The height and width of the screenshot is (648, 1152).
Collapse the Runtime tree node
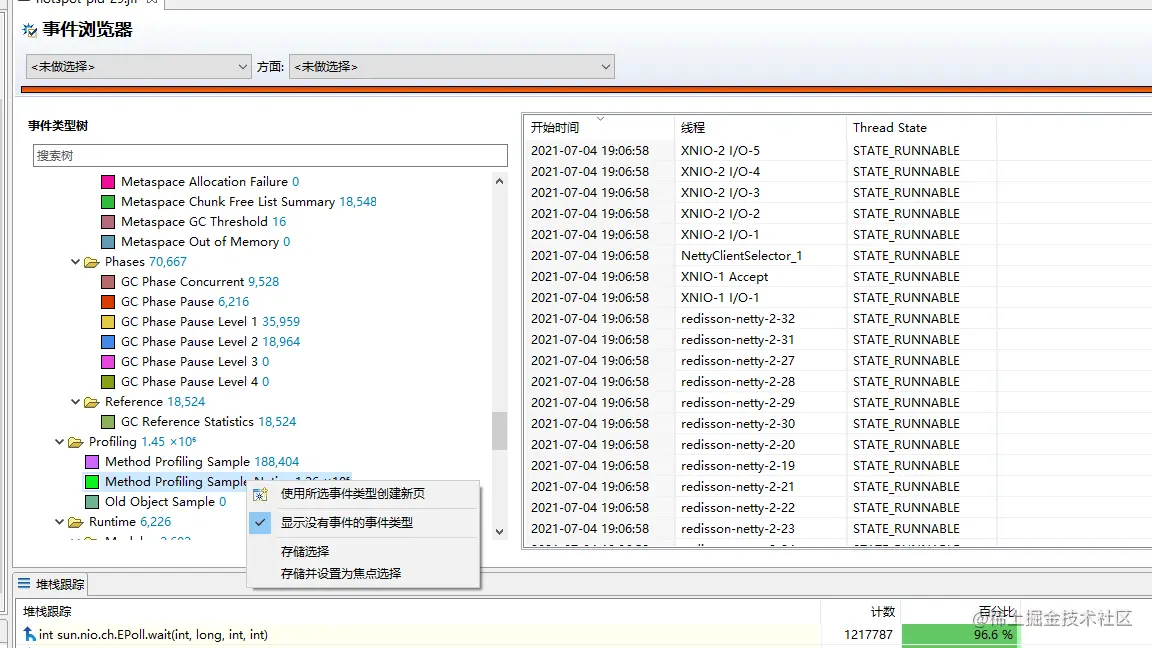point(59,522)
